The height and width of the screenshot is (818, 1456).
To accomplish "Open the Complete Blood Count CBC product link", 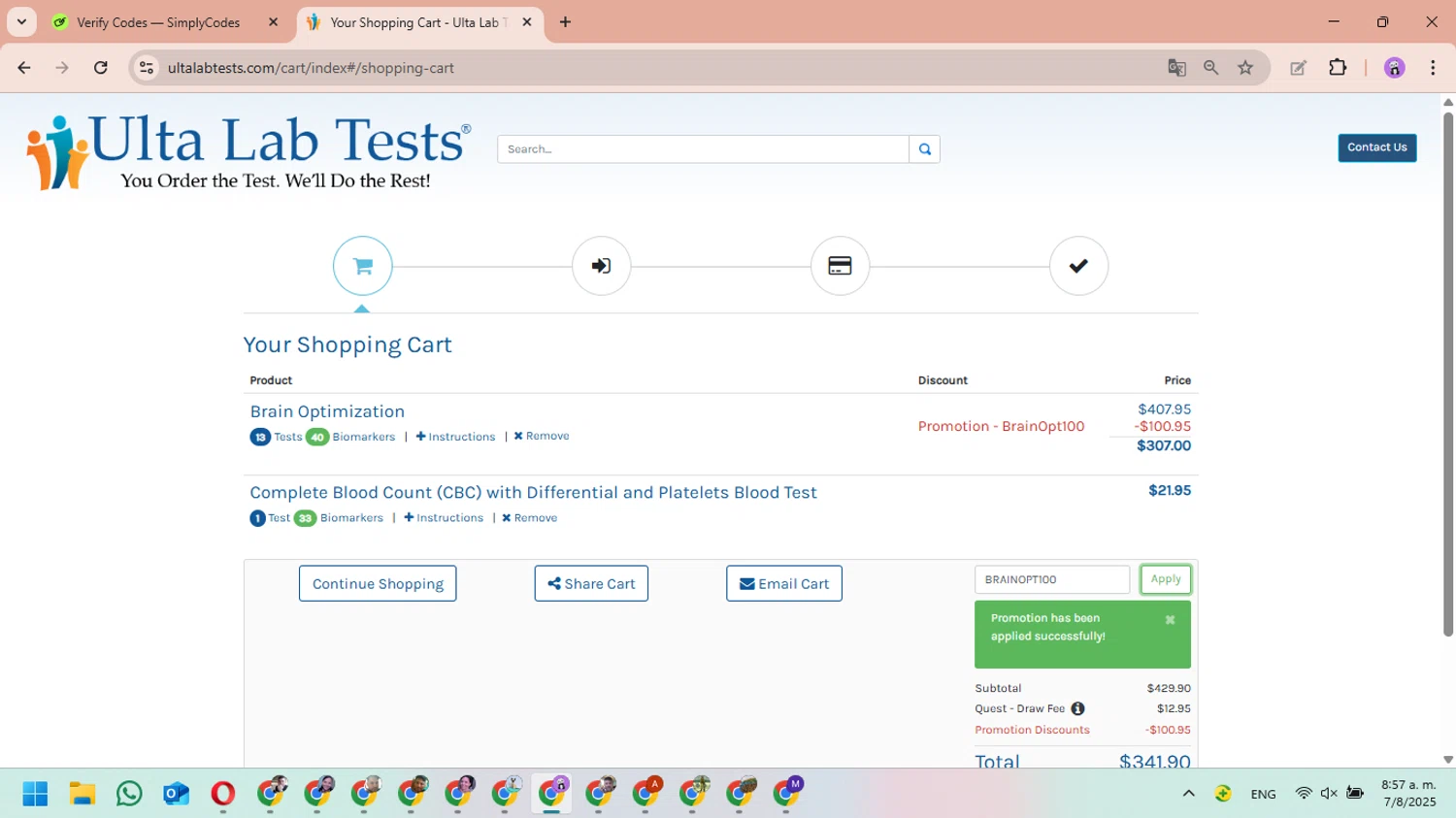I will pyautogui.click(x=533, y=493).
